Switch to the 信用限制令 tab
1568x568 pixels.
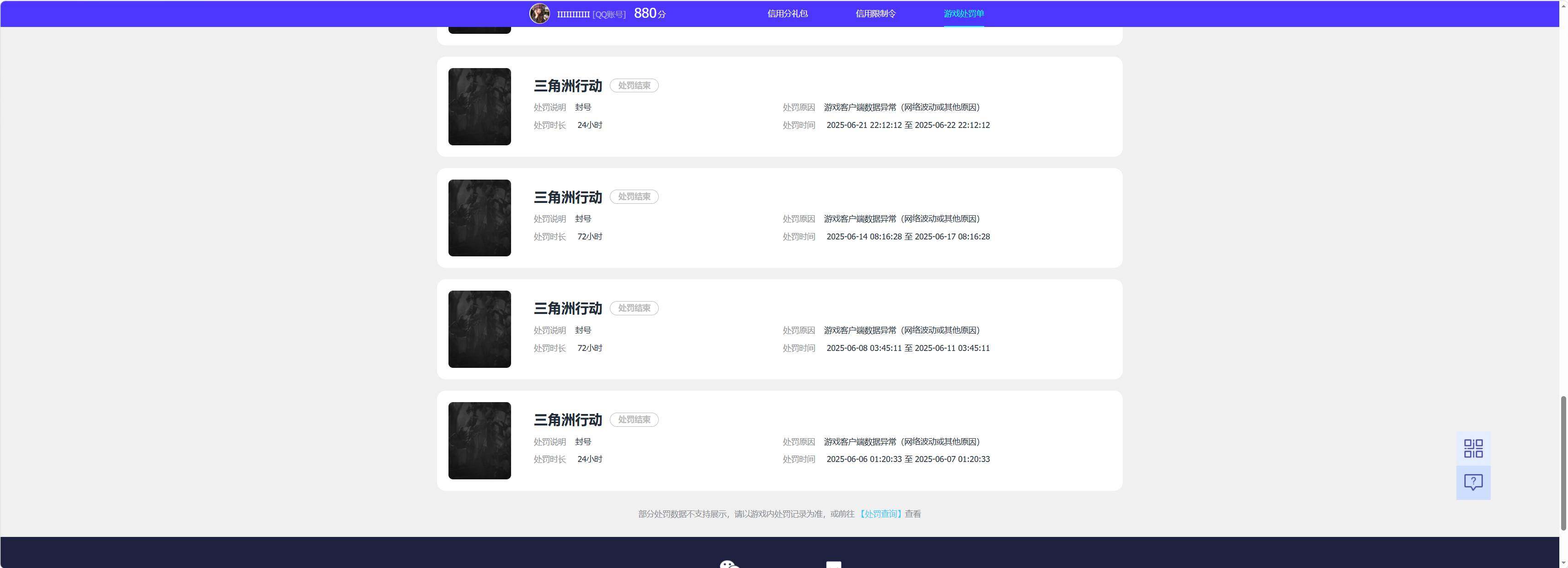875,13
